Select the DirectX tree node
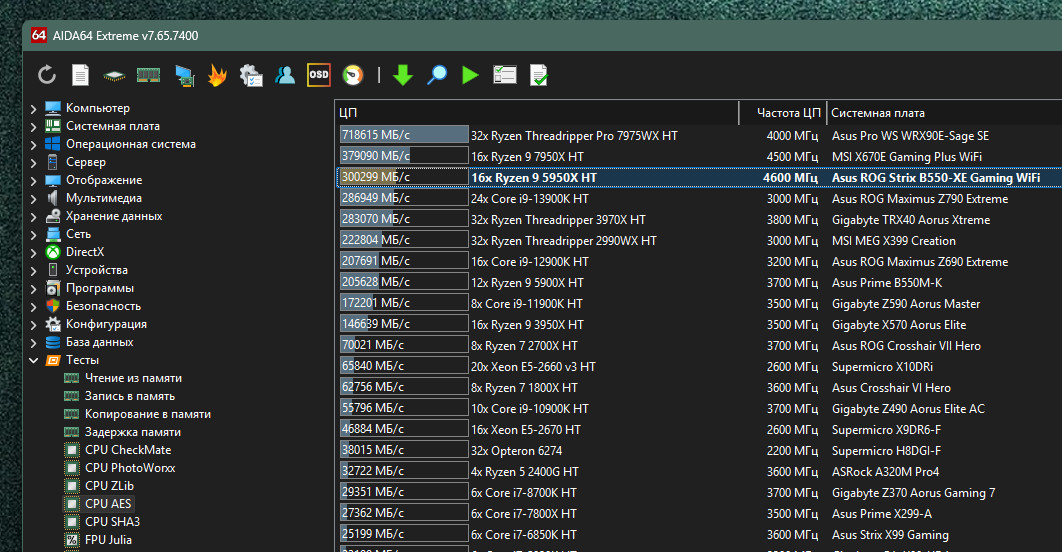Viewport: 1062px width, 552px height. point(85,251)
